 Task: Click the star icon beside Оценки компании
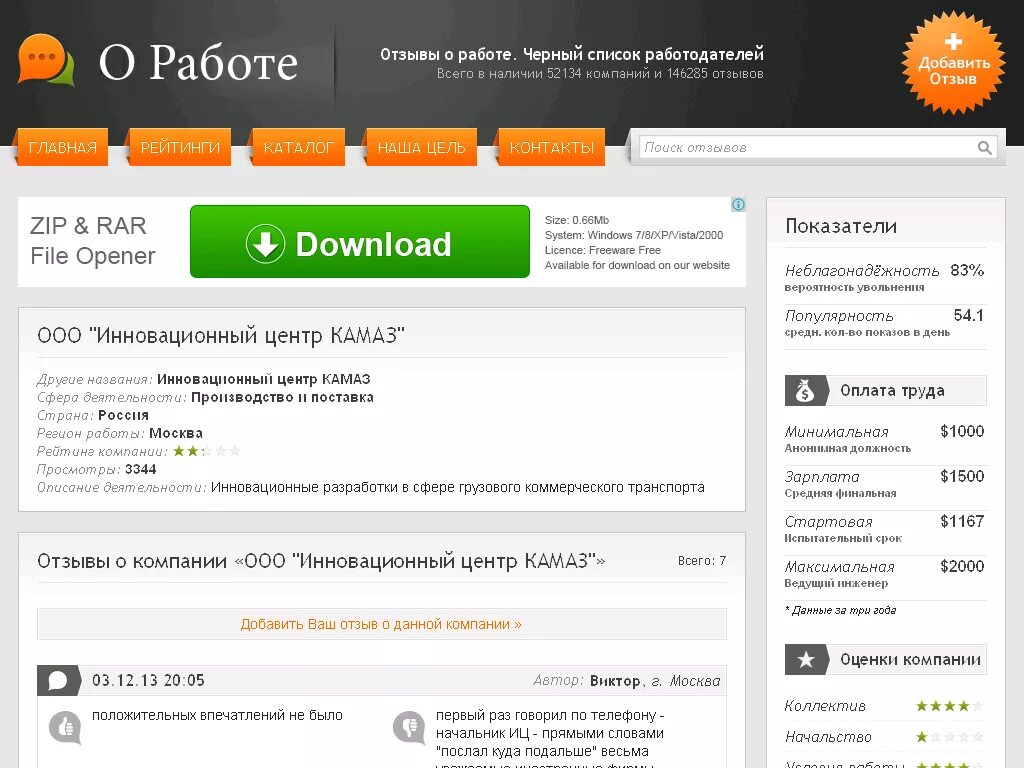(806, 660)
